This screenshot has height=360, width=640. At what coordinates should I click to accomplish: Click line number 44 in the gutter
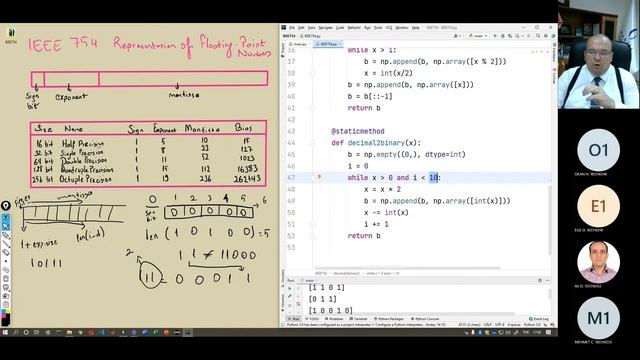(291, 143)
